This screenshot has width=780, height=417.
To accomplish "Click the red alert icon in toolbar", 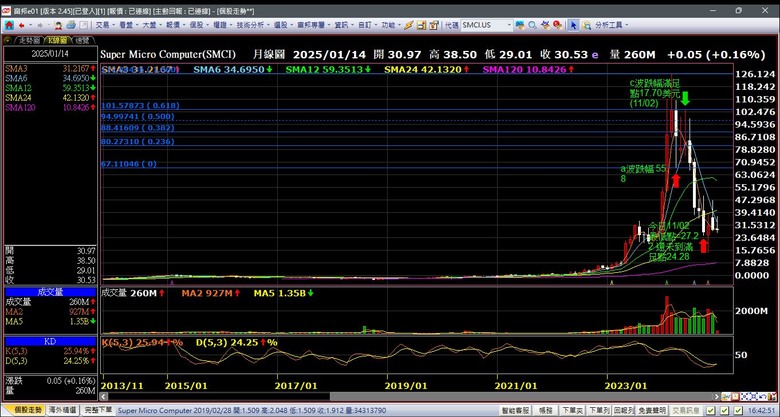I will click(x=558, y=25).
